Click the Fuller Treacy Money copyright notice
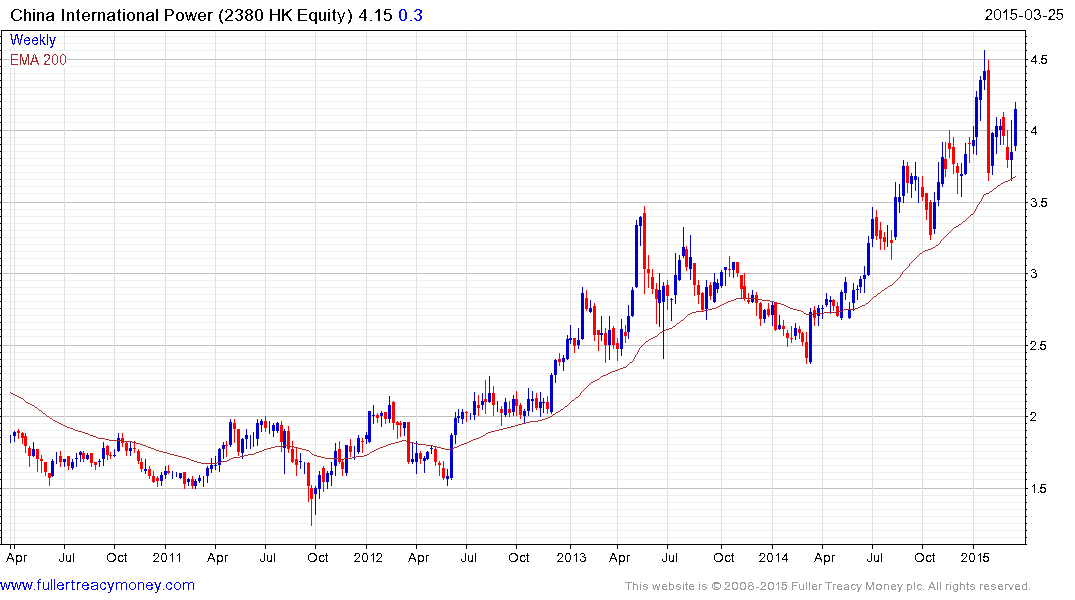 pos(827,586)
